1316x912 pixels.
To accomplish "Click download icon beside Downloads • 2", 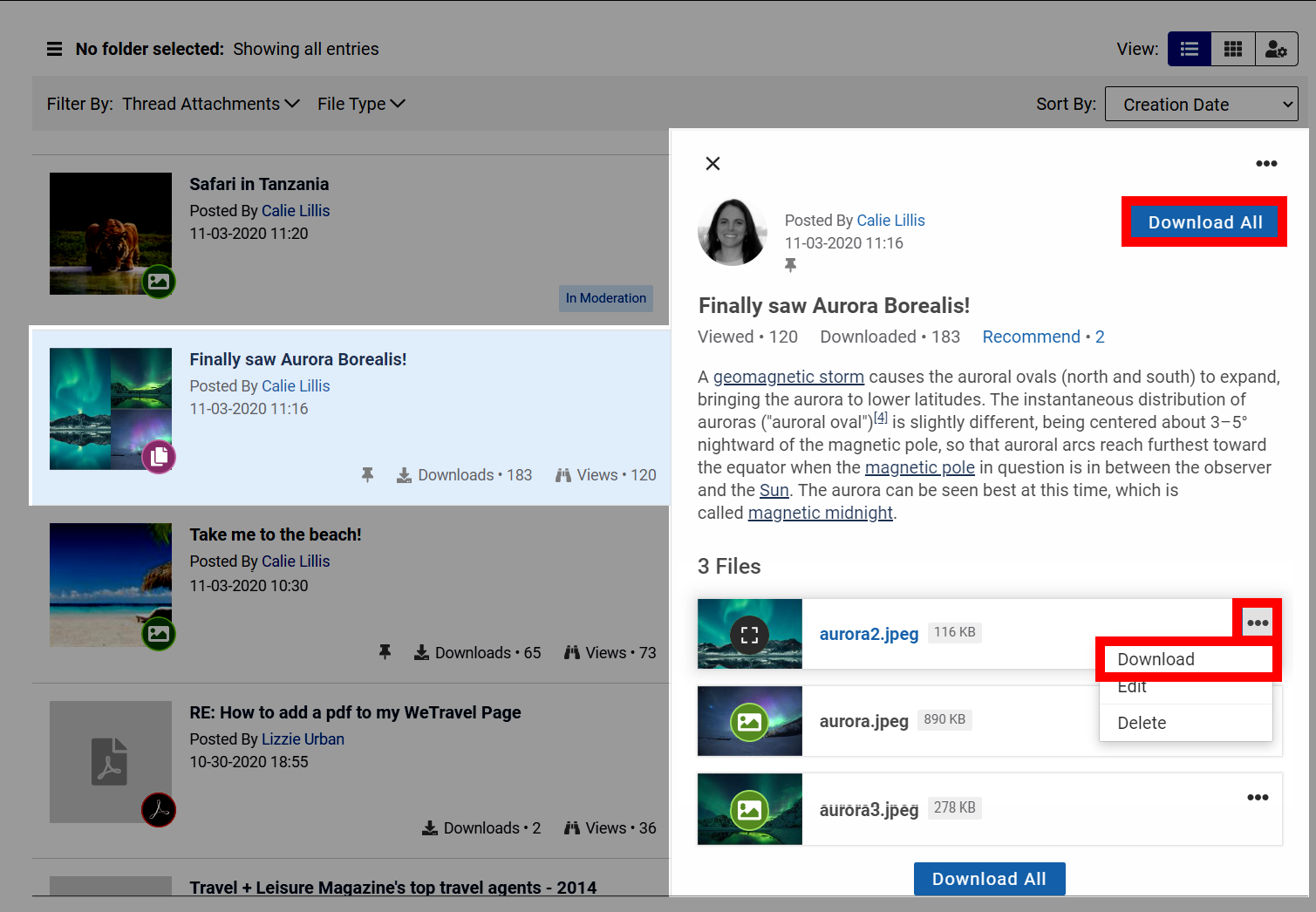I will [430, 827].
